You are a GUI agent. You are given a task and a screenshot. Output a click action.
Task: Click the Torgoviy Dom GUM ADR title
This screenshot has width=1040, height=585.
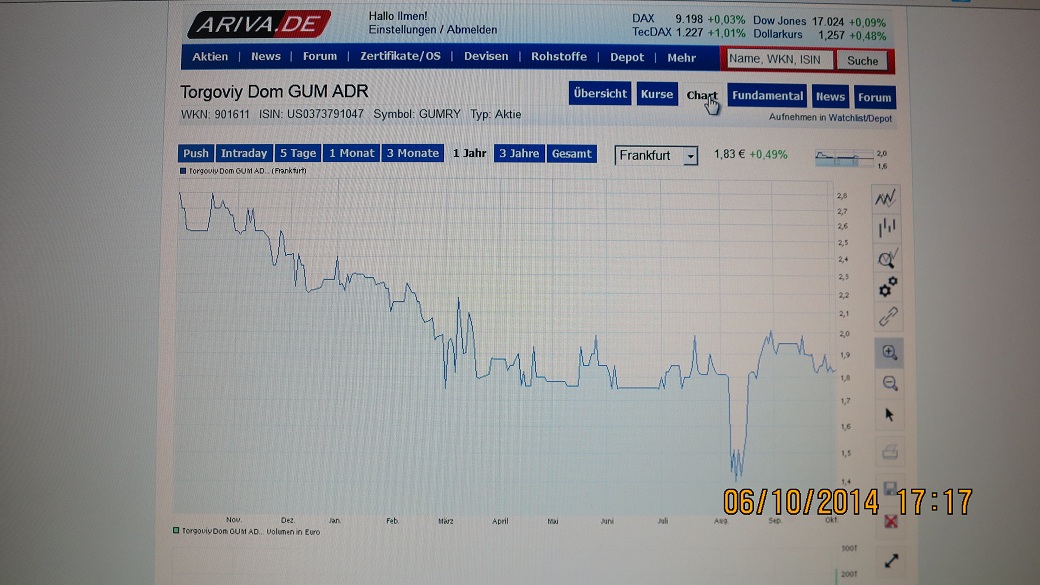[x=274, y=92]
